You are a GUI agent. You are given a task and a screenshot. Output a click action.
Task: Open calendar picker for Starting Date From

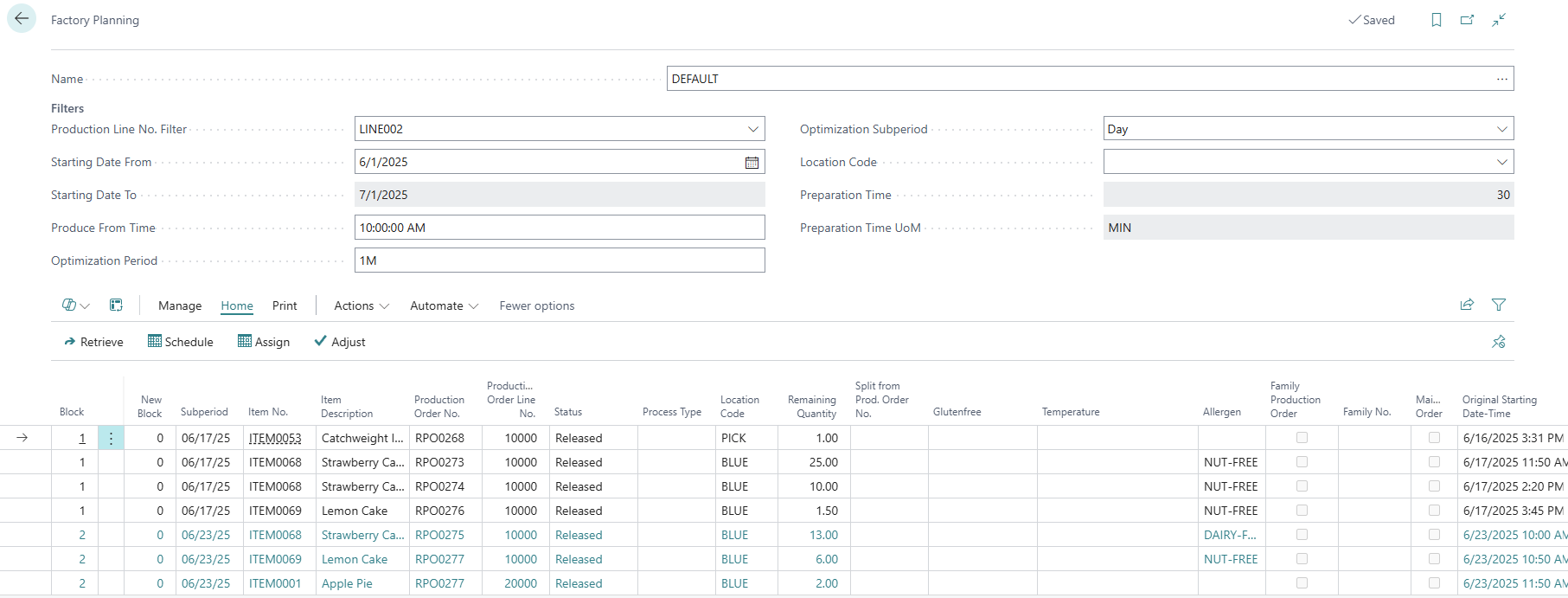tap(752, 163)
